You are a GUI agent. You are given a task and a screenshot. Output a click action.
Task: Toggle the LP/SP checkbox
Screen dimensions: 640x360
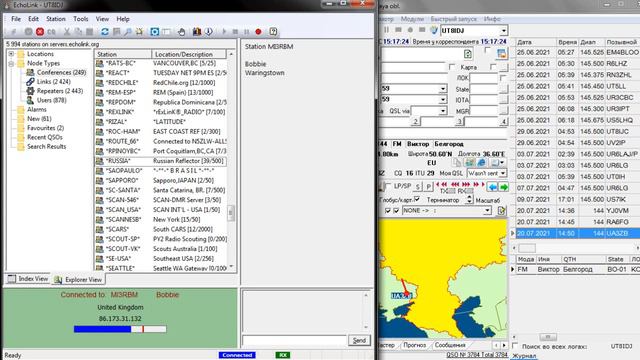(x=388, y=186)
